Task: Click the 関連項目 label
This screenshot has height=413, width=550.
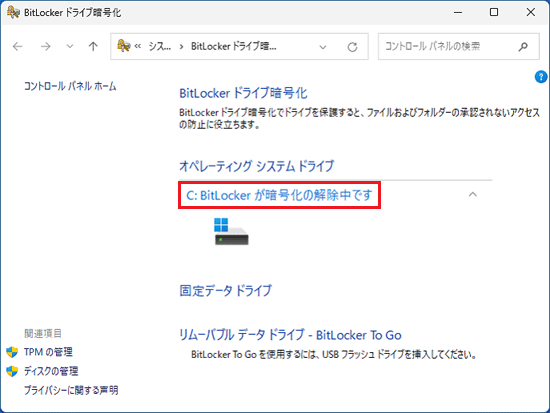Action: tap(43, 333)
